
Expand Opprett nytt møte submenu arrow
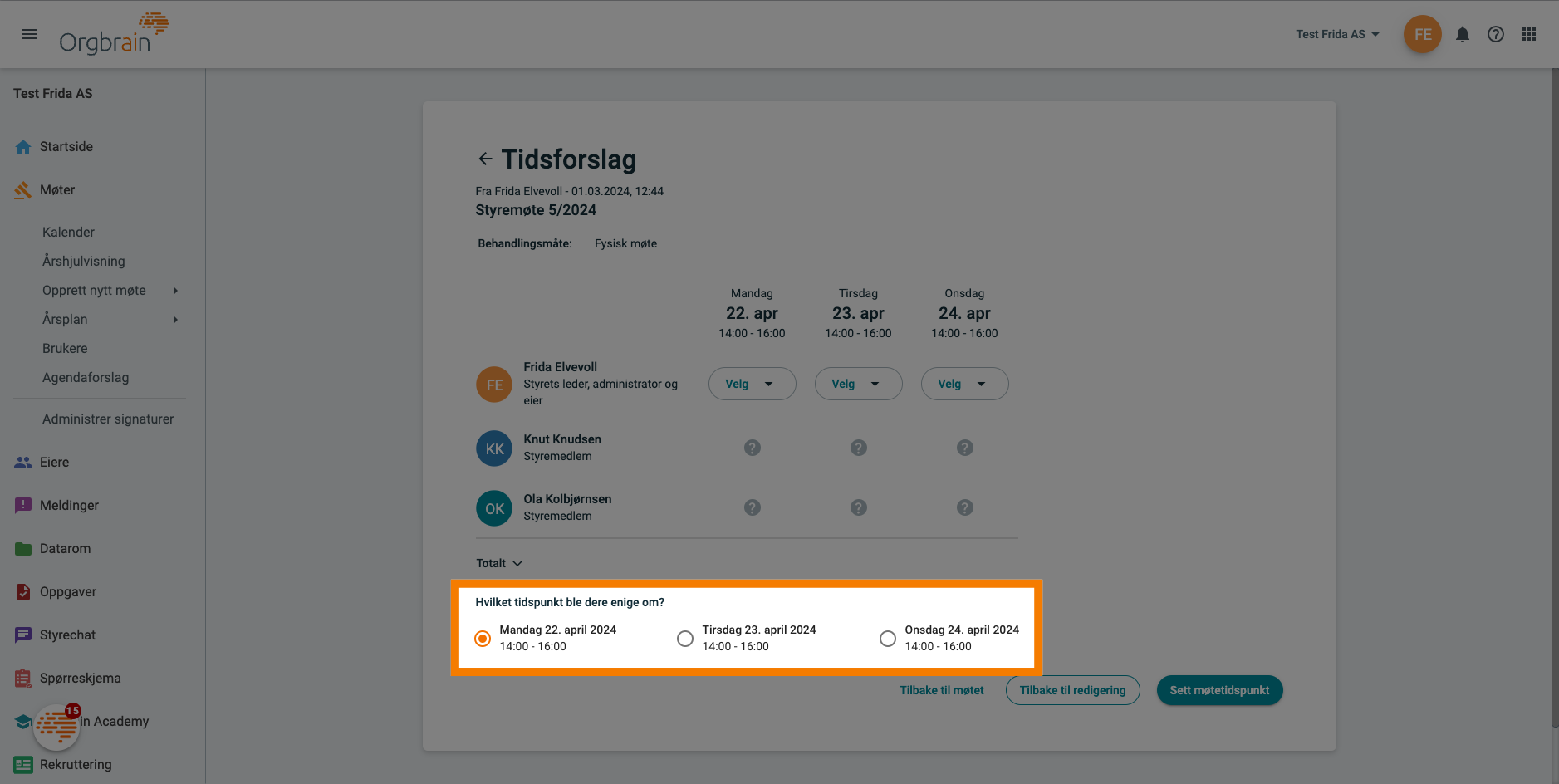point(175,291)
